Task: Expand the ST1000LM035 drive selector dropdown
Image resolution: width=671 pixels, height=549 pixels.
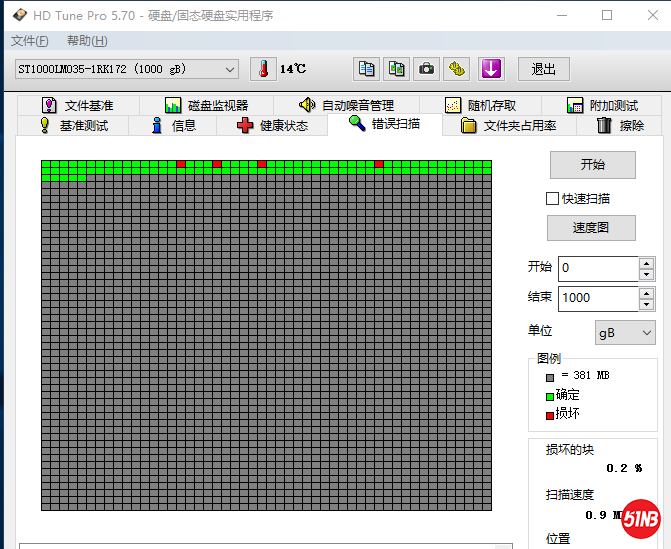Action: (230, 69)
